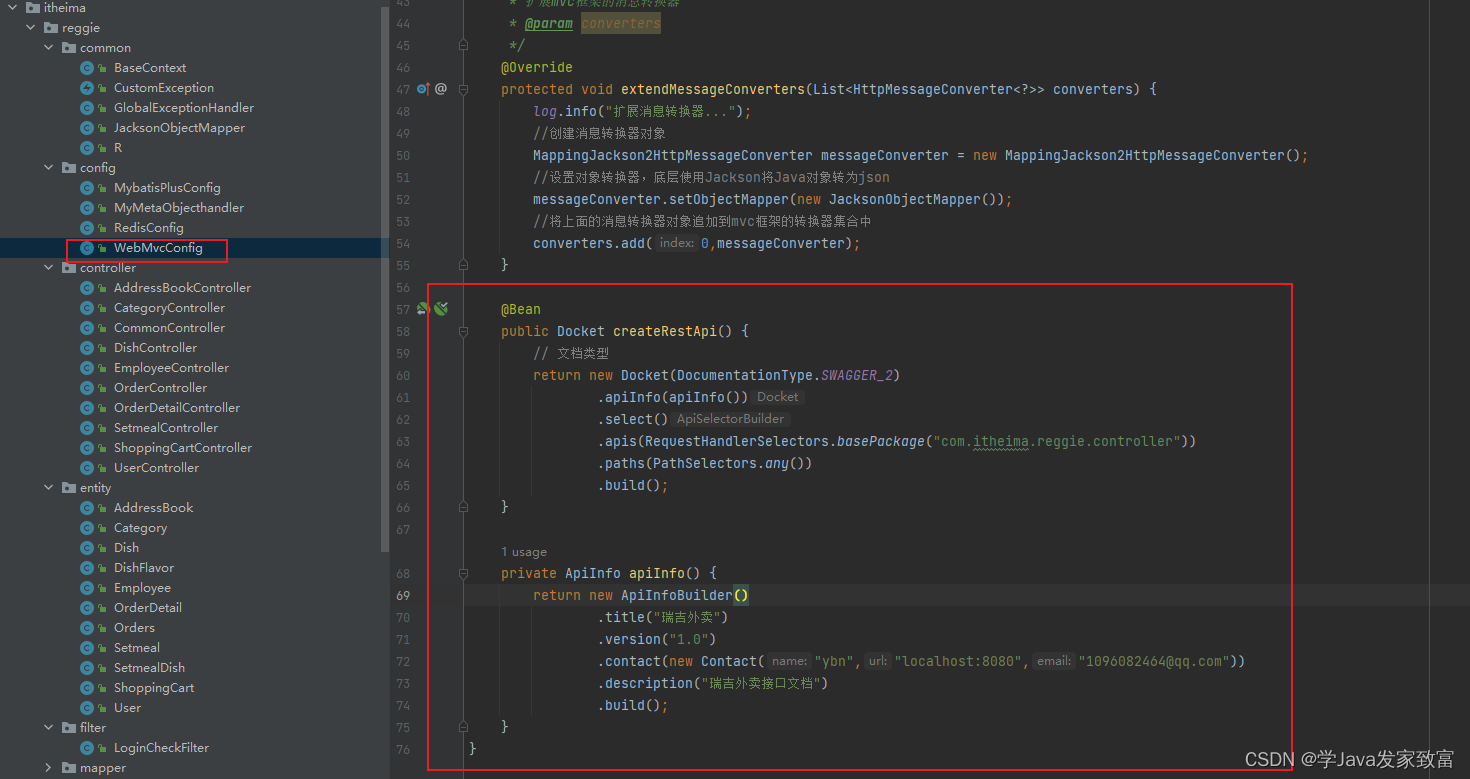Expand the mapper package node
1470x779 pixels.
point(49,768)
